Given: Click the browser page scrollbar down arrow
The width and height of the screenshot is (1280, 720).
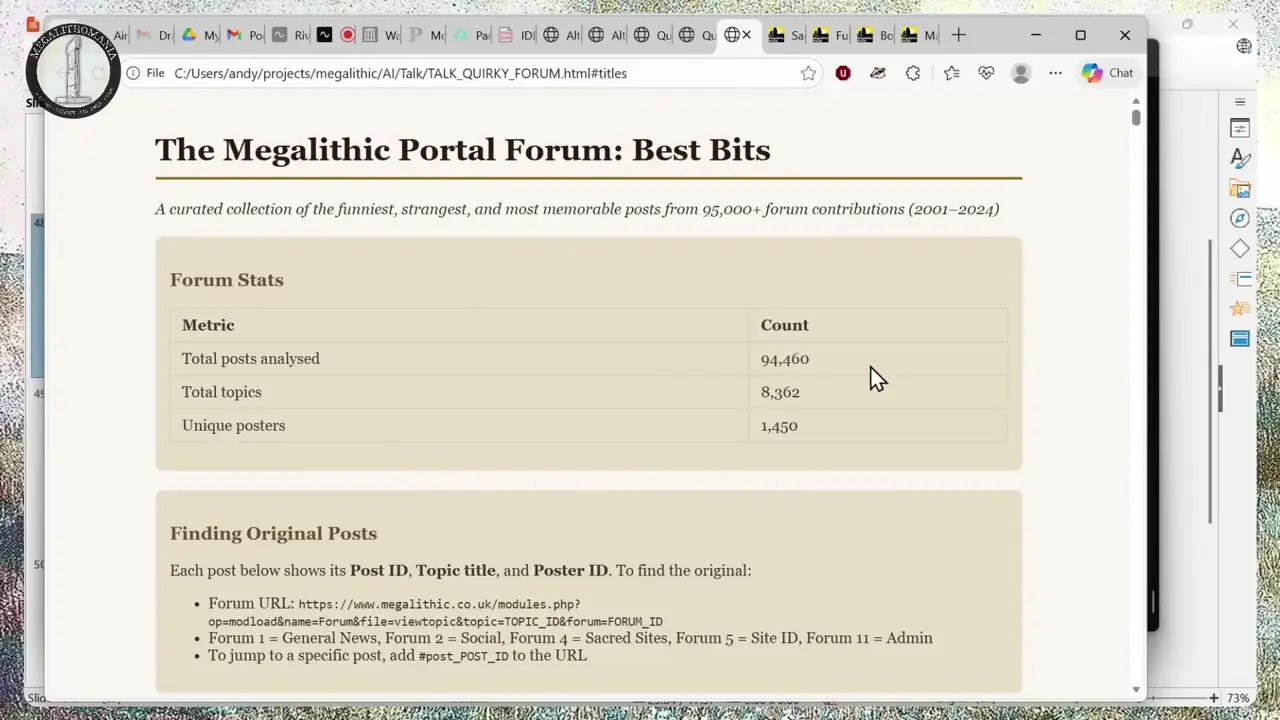Looking at the screenshot, I should point(1136,689).
